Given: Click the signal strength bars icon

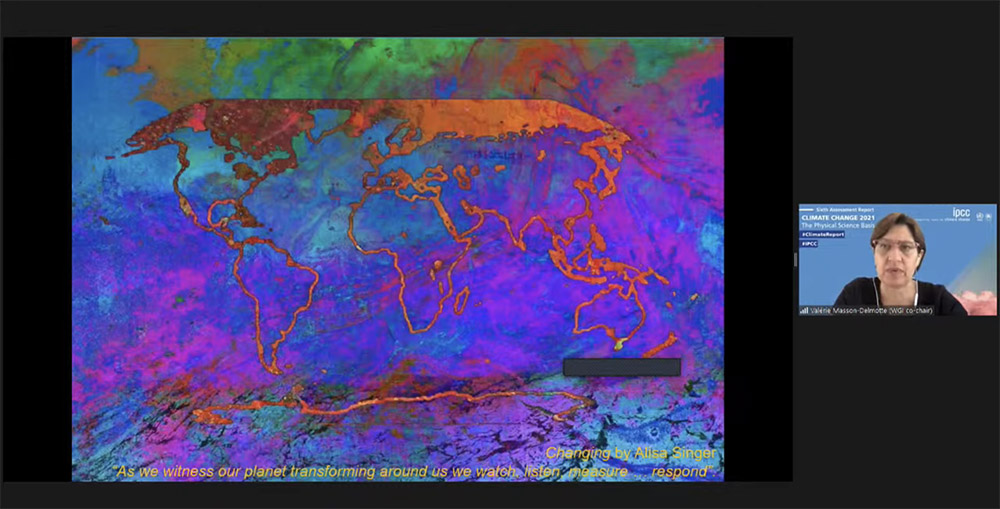Looking at the screenshot, I should (x=804, y=311).
